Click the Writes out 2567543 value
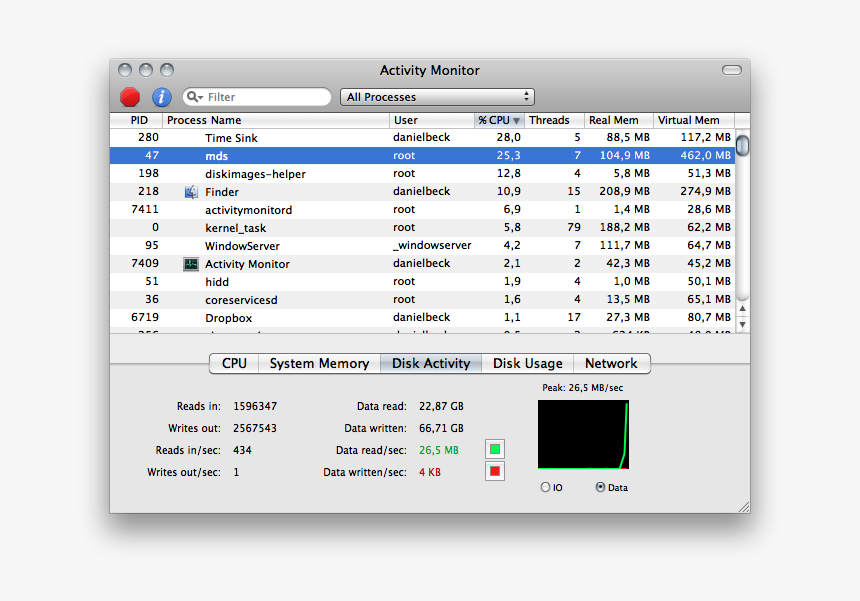The width and height of the screenshot is (860, 601). click(255, 428)
